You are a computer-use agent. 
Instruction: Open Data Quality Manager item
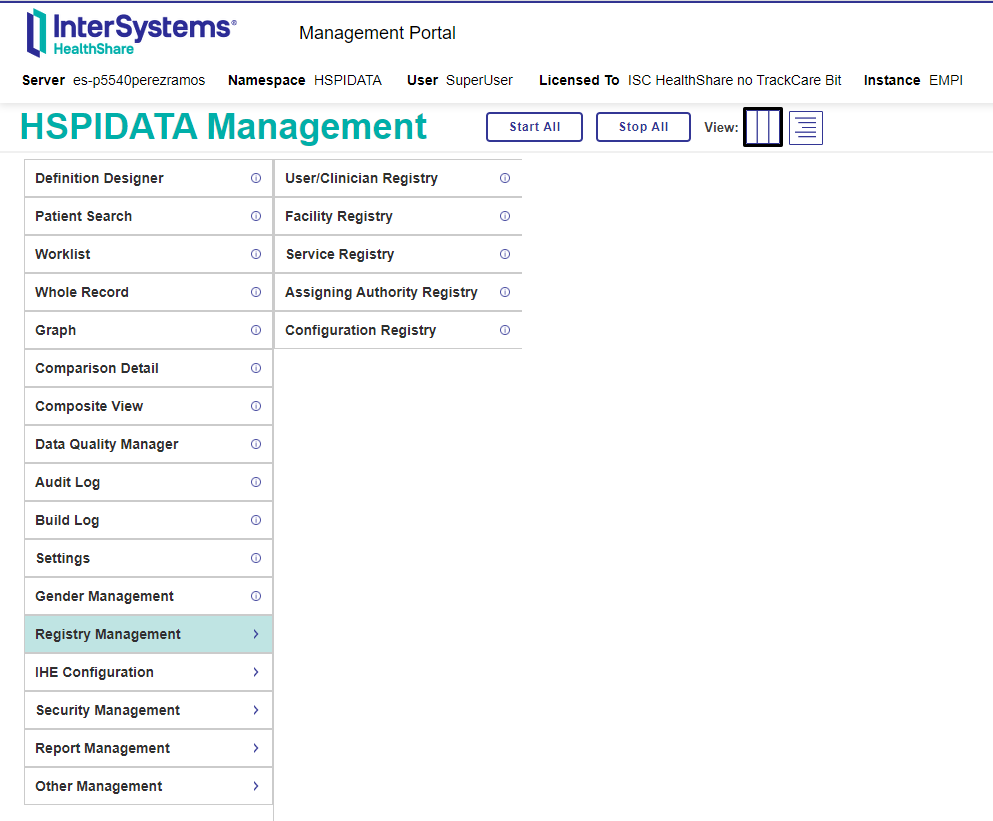[148, 444]
